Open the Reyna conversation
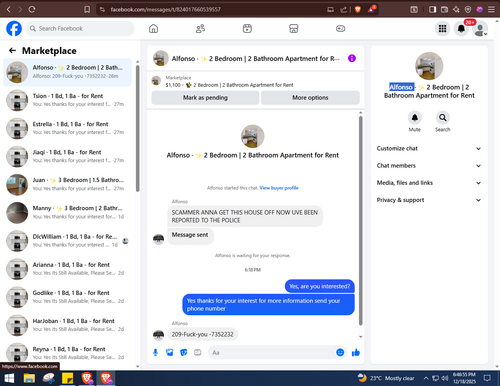Viewport: 500px width, 386px height. click(67, 353)
